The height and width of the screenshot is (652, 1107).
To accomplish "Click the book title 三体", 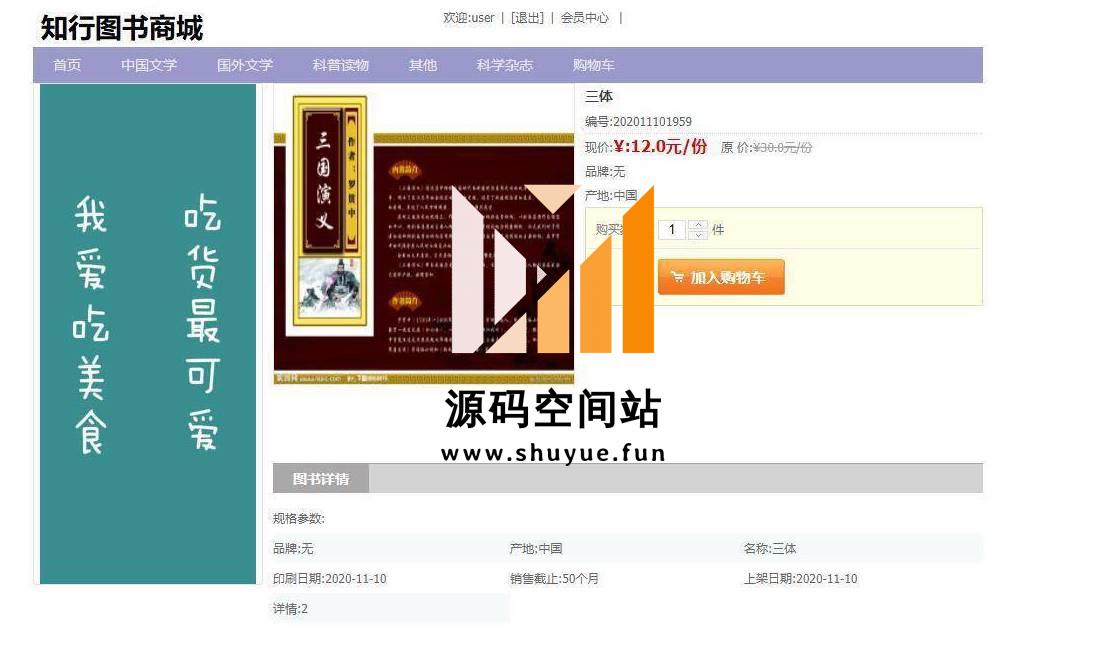I will tap(599, 96).
